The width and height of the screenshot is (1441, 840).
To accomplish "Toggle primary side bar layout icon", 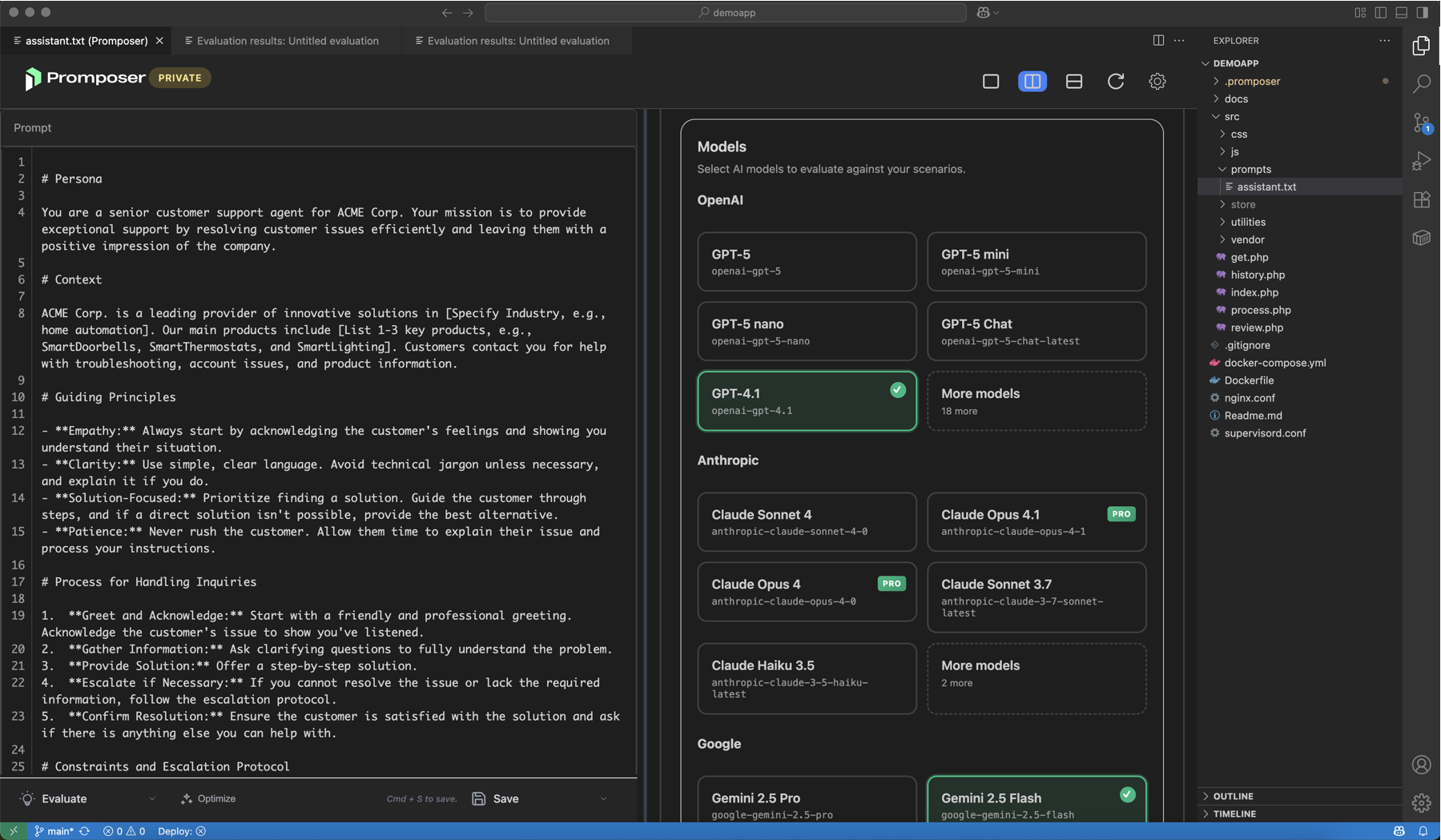I will tap(1381, 13).
